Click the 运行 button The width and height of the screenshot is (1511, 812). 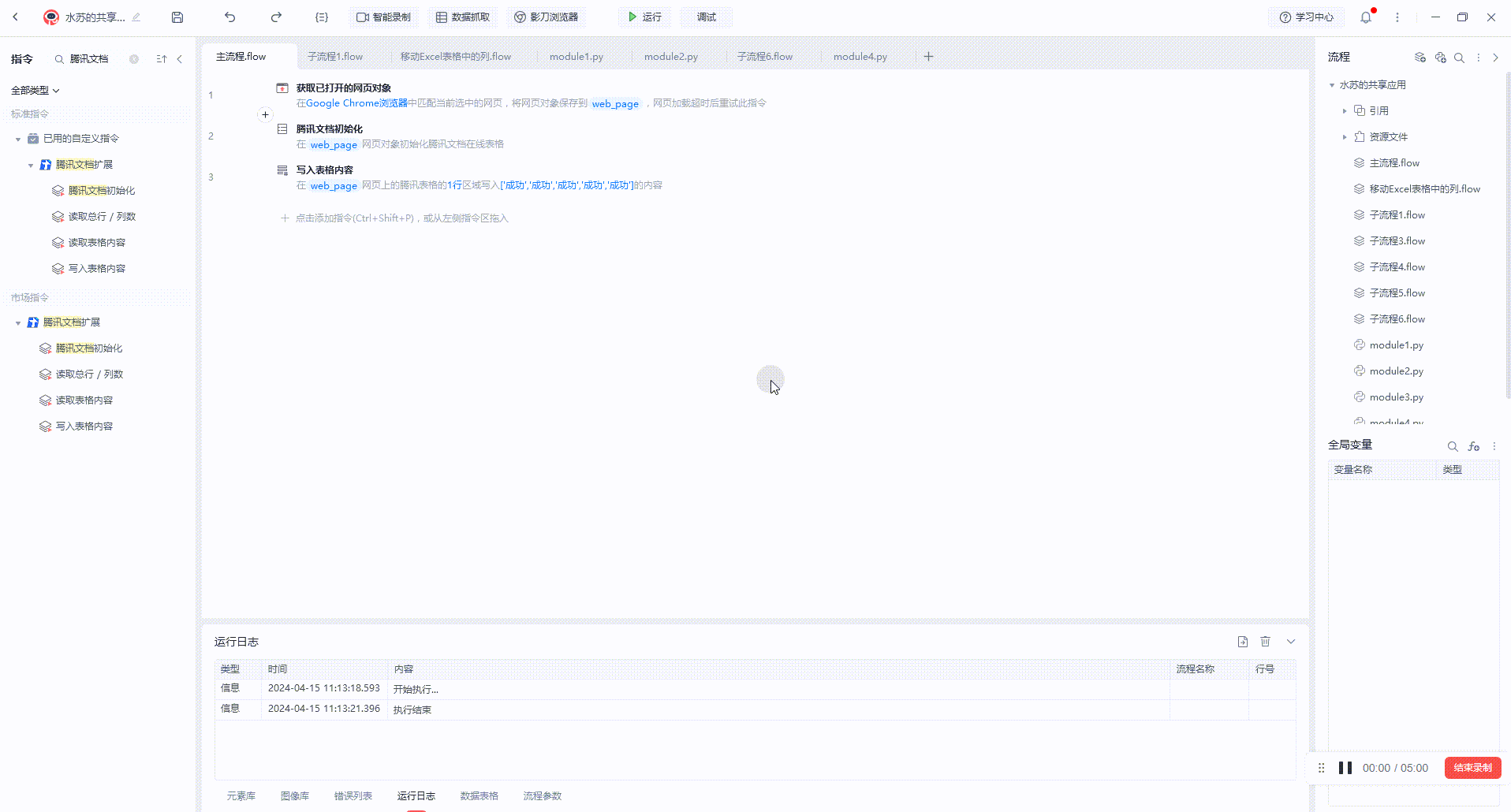644,17
